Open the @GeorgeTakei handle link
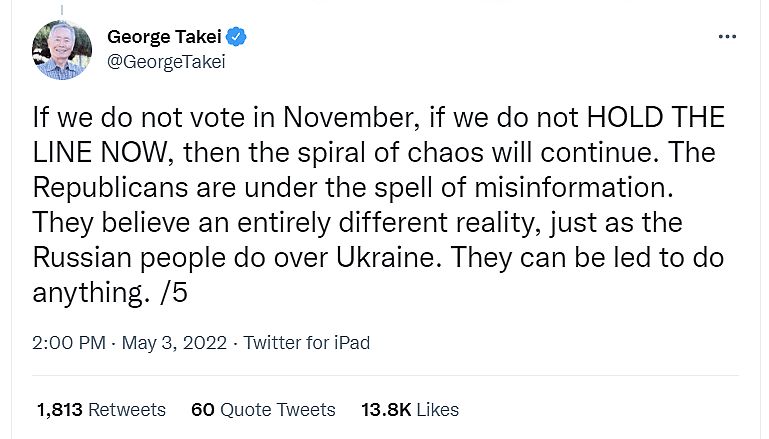Image resolution: width=769 pixels, height=439 pixels. (x=166, y=62)
